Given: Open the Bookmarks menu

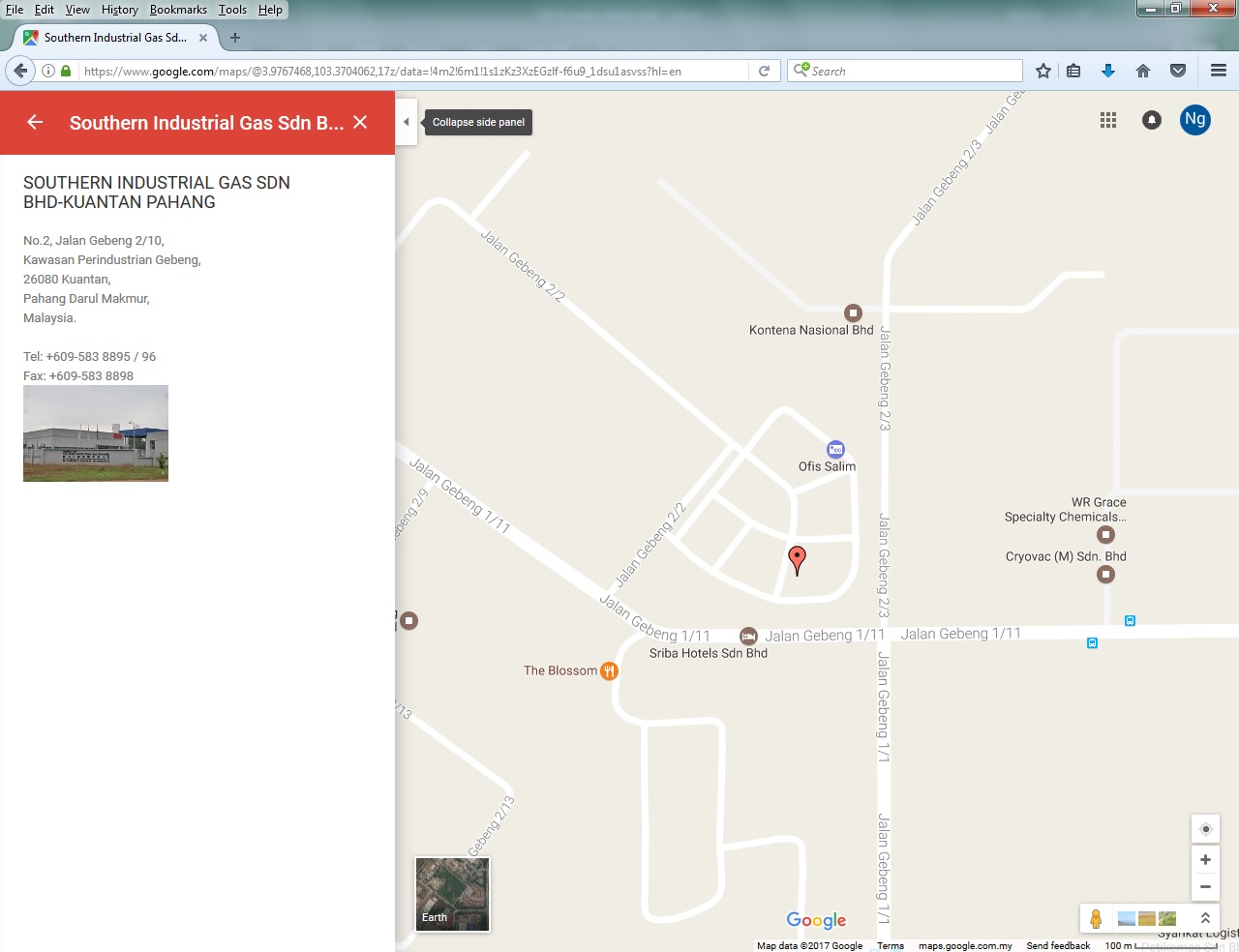Looking at the screenshot, I should 178,10.
